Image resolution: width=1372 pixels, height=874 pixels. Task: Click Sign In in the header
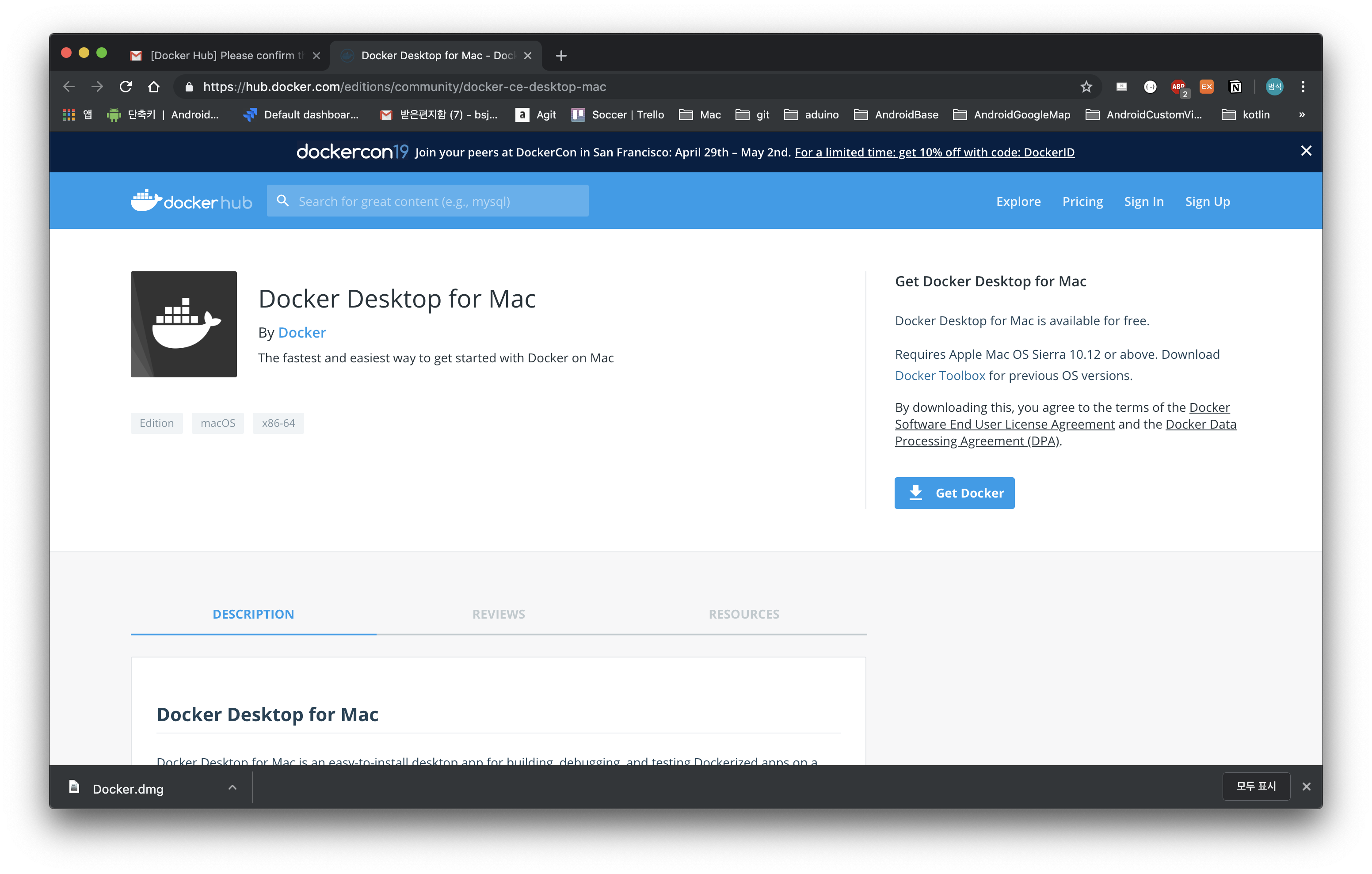(x=1143, y=201)
